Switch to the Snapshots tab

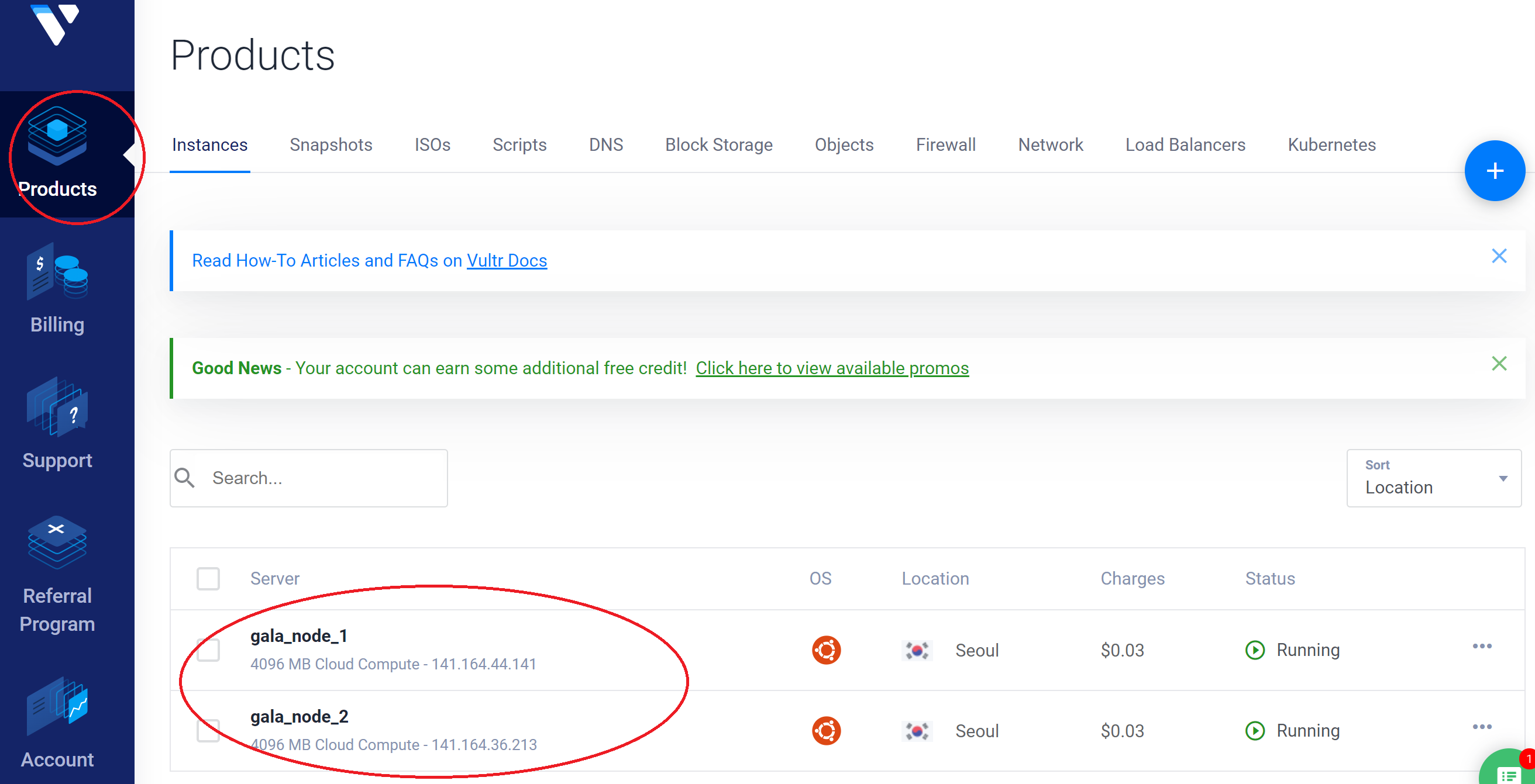pos(331,145)
